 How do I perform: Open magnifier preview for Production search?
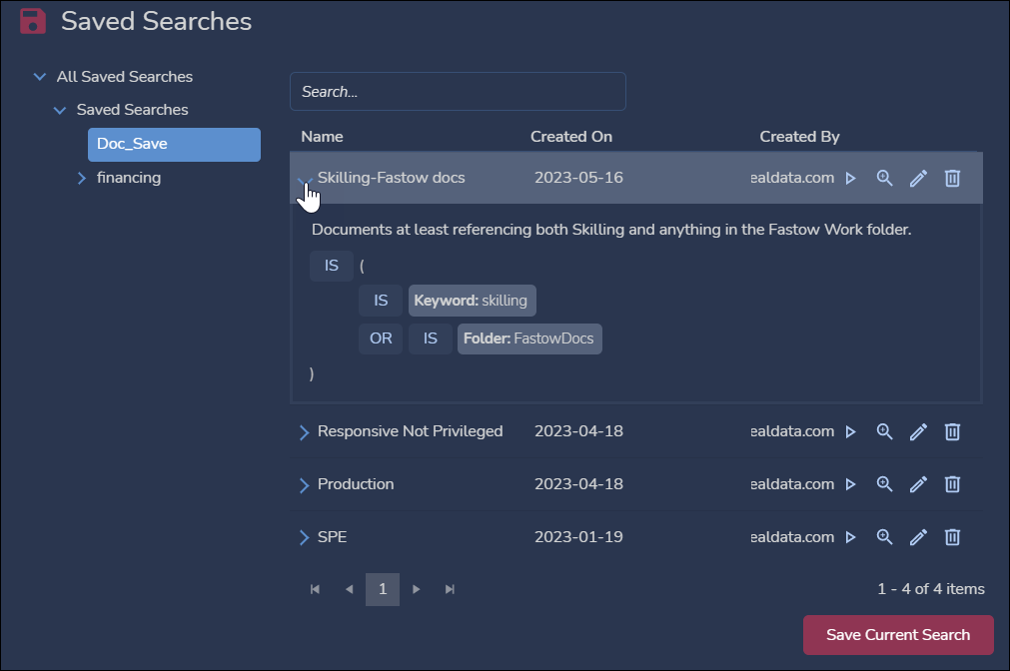coord(884,484)
